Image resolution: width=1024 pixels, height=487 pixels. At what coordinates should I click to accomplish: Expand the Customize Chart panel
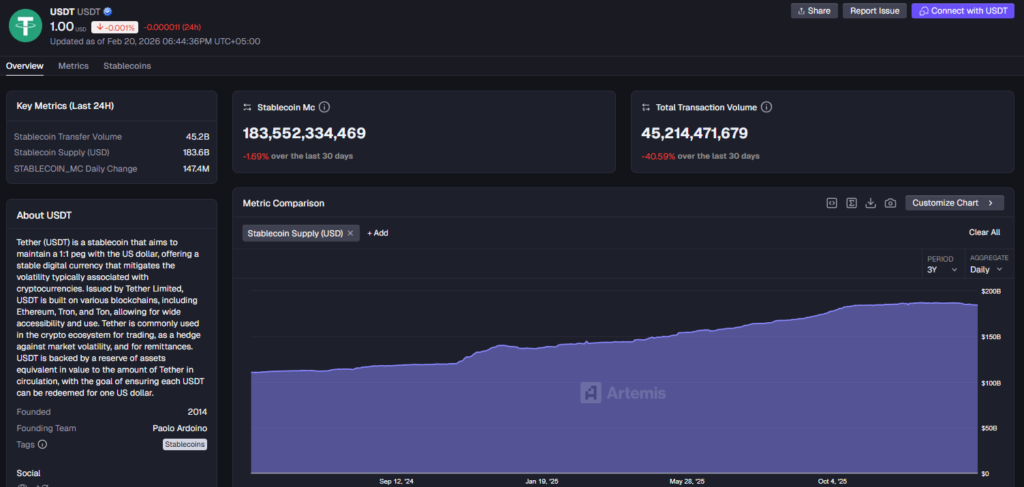tap(954, 203)
